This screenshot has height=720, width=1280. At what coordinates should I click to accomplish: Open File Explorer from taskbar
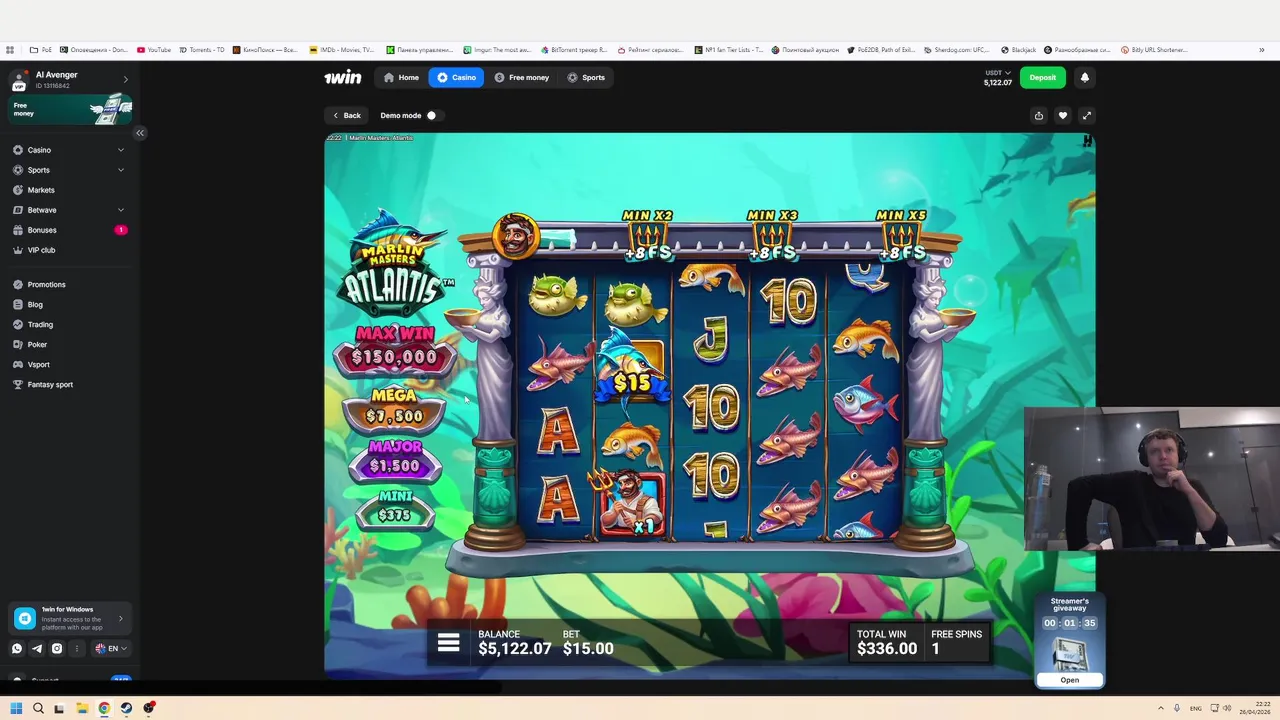[82, 708]
